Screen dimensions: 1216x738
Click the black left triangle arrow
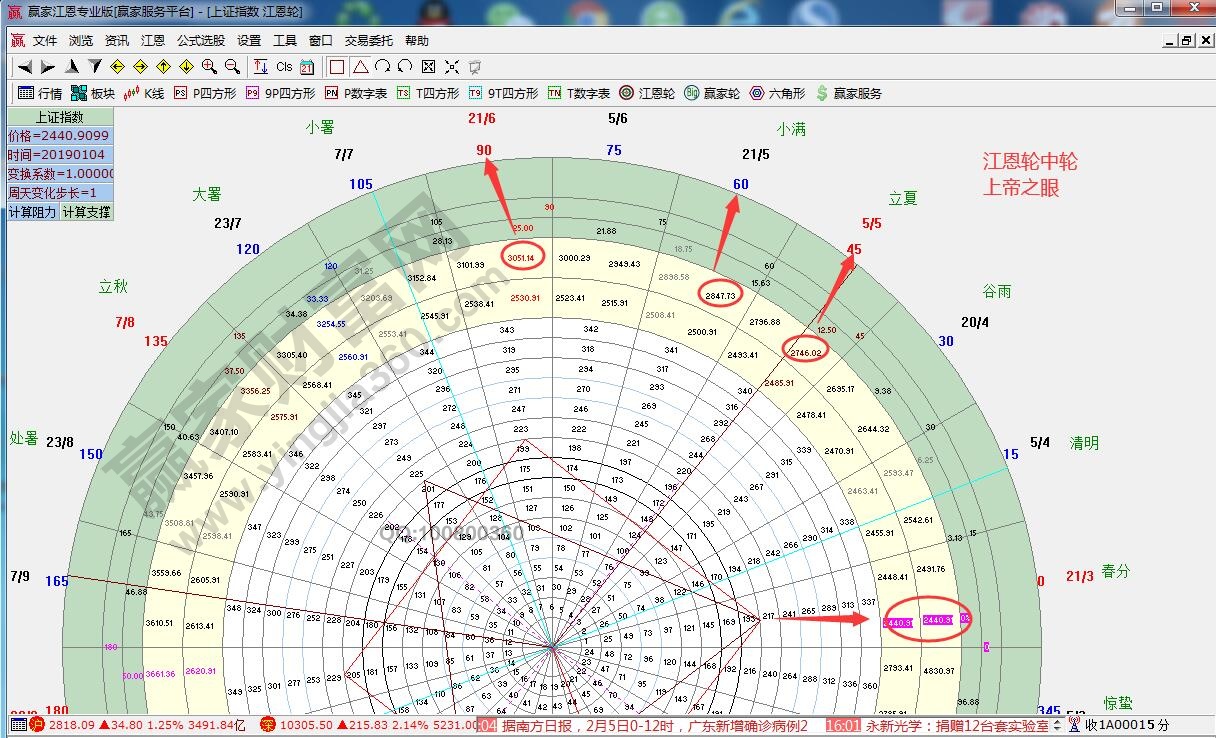(25, 67)
